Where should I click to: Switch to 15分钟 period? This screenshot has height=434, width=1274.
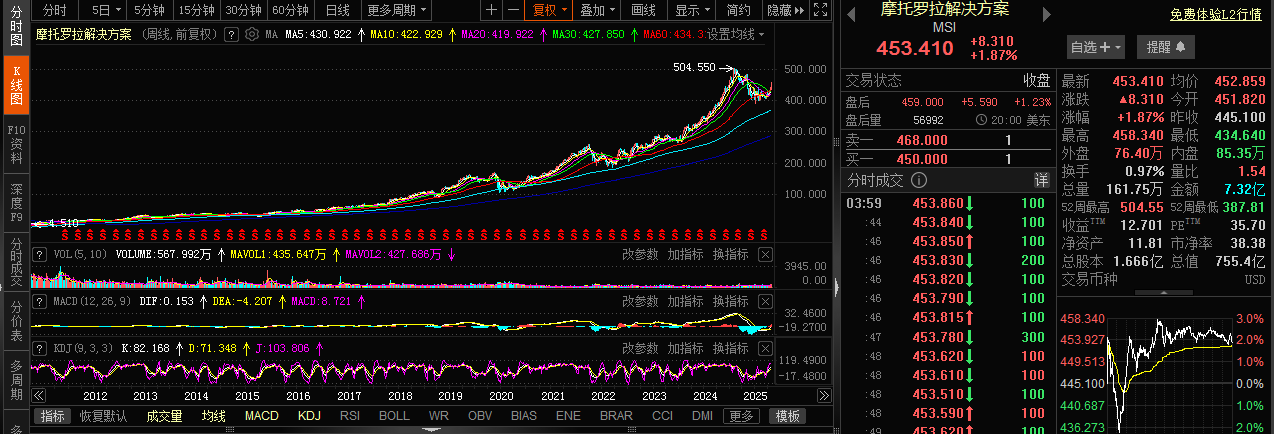[197, 10]
